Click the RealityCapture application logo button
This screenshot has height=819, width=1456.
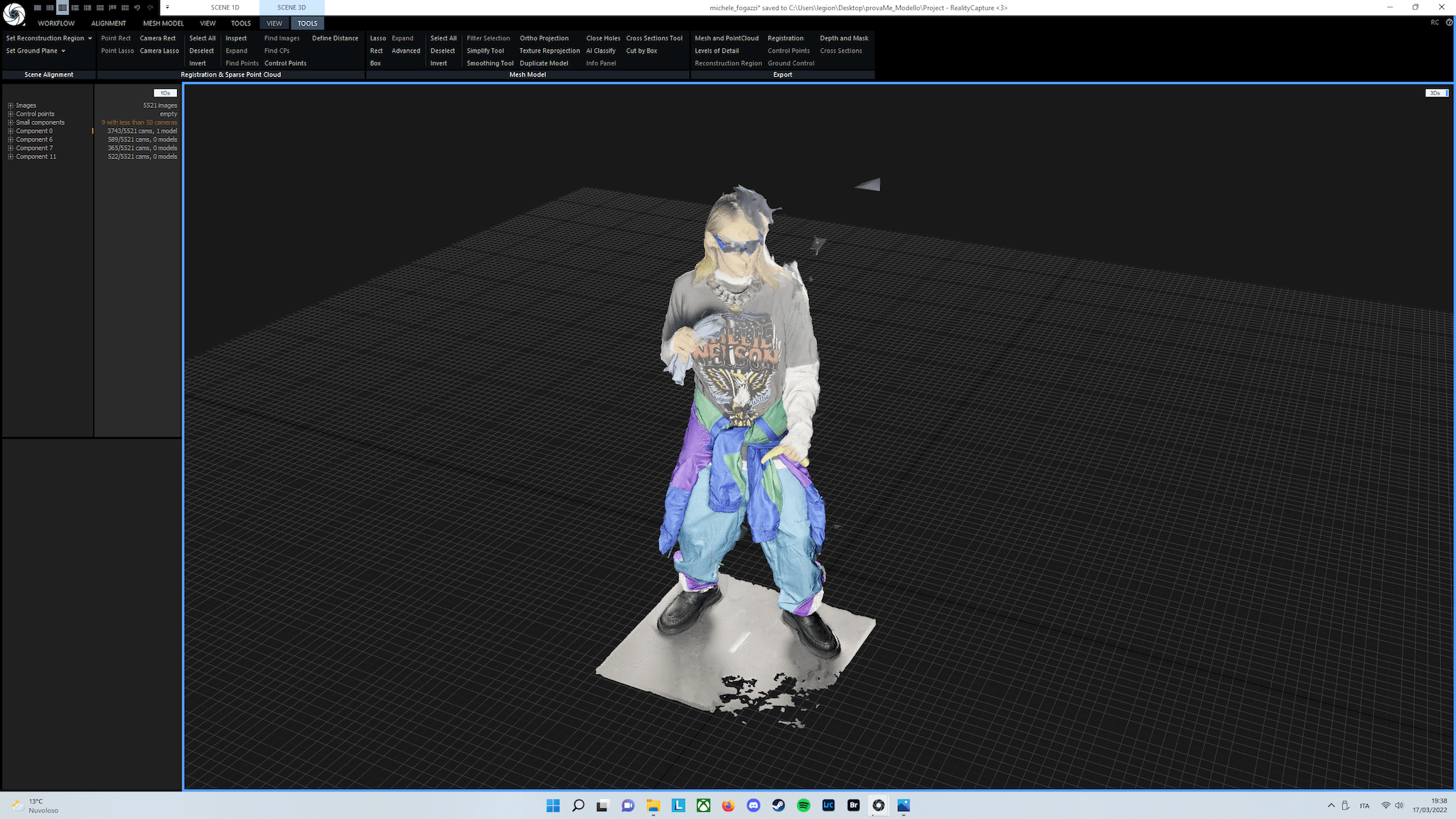(x=14, y=14)
